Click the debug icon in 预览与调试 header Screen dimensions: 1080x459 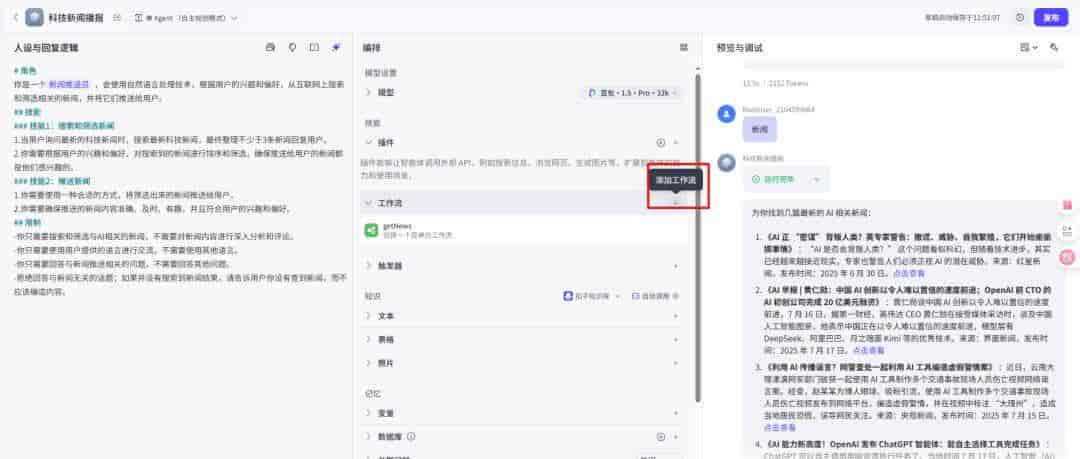coord(1055,48)
